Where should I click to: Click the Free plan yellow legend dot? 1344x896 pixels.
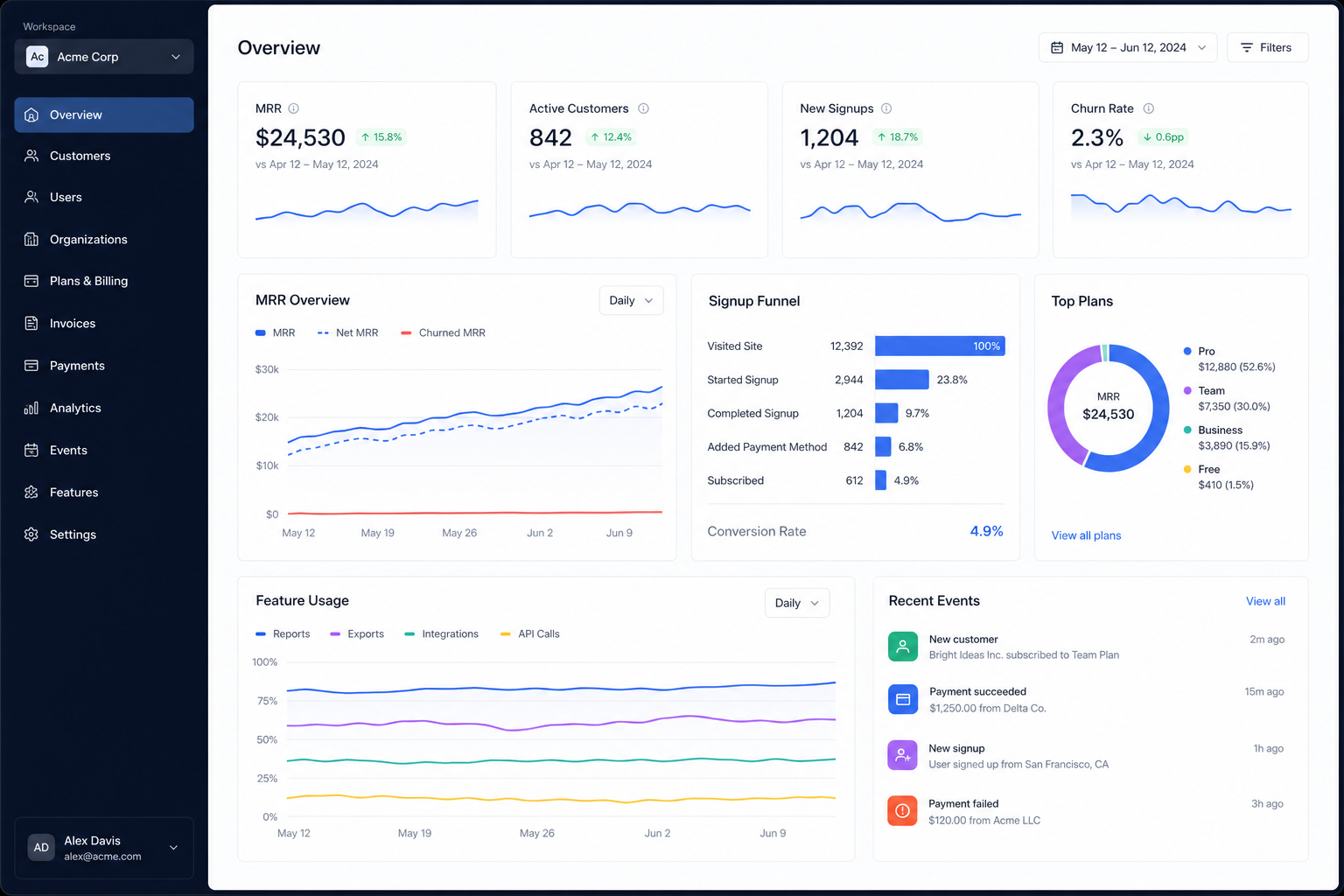click(1187, 469)
